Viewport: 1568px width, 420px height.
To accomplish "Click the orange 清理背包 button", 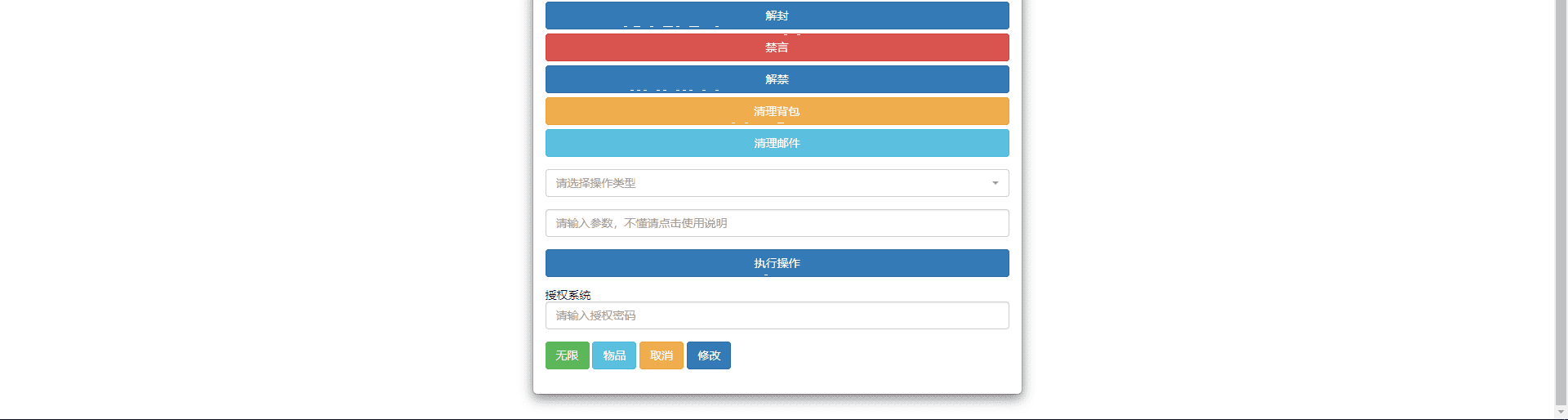I will [x=777, y=111].
